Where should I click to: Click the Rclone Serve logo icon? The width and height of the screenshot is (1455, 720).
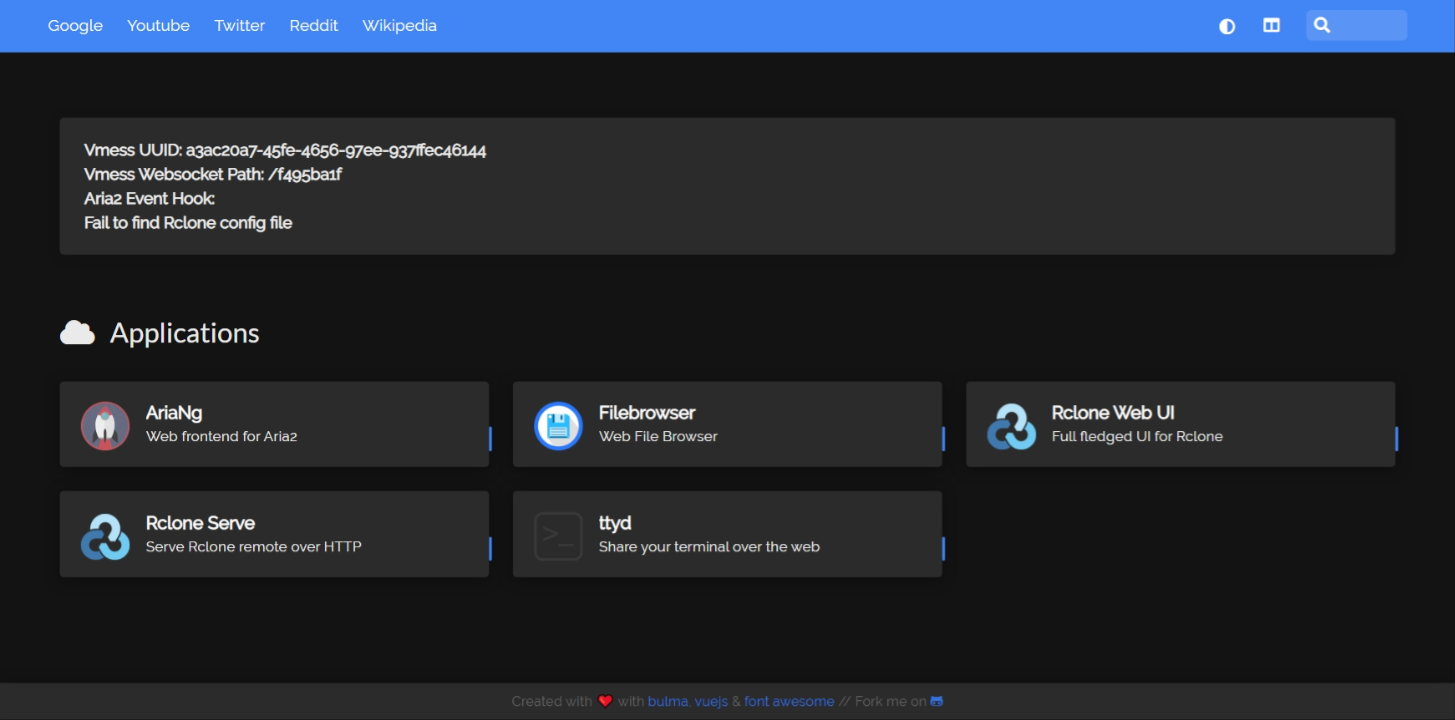tap(105, 535)
